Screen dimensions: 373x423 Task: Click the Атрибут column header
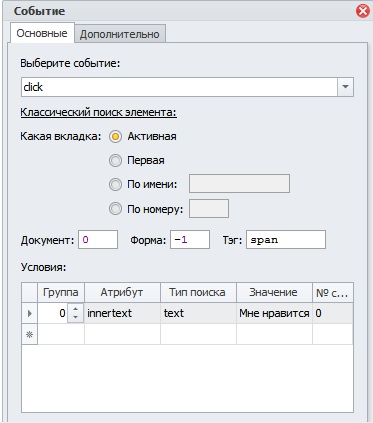coord(122,292)
